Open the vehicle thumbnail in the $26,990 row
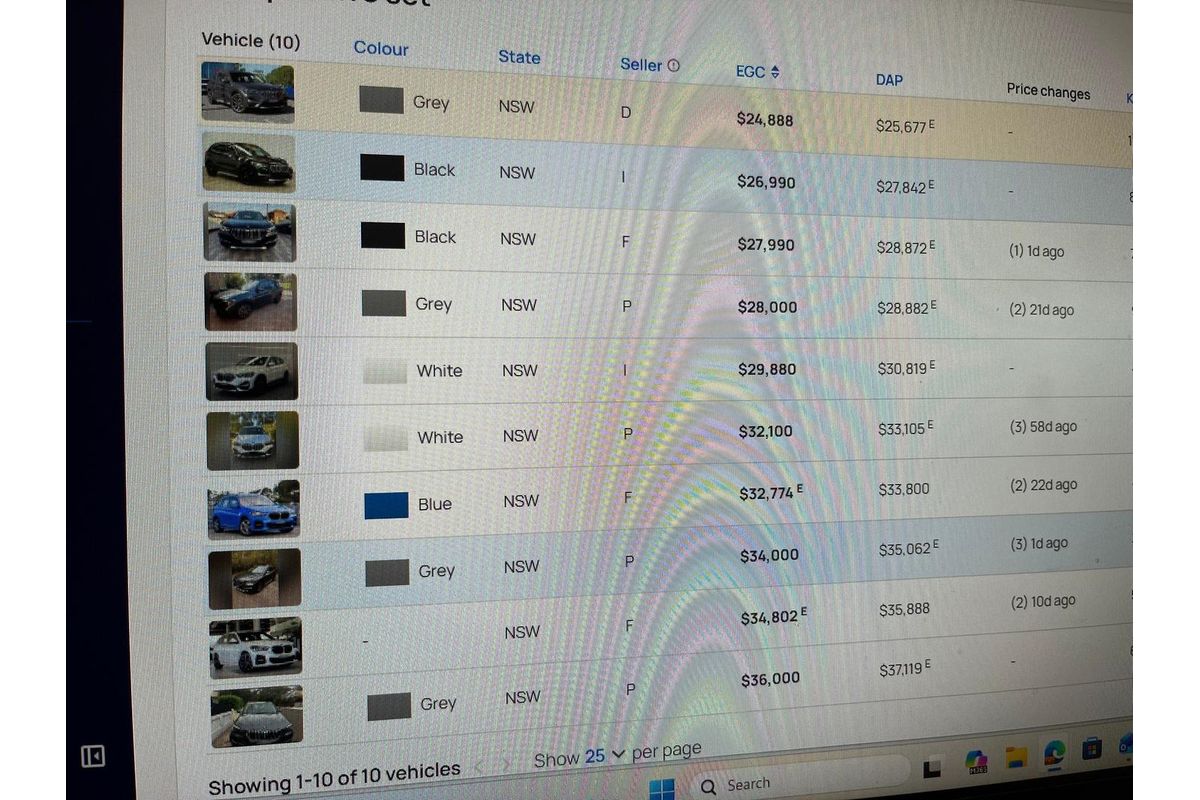Viewport: 1200px width, 800px height. click(249, 162)
